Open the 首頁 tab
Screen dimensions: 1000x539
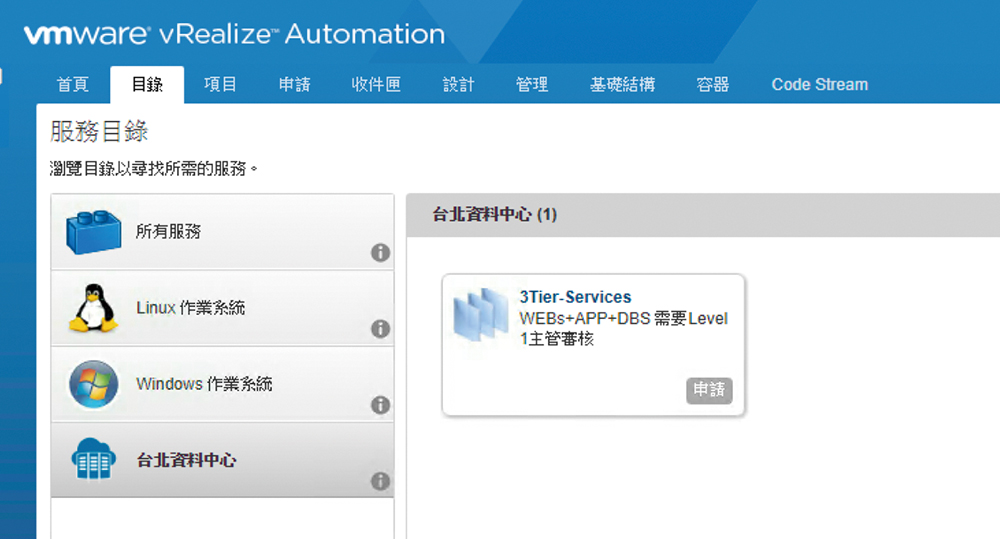point(73,85)
